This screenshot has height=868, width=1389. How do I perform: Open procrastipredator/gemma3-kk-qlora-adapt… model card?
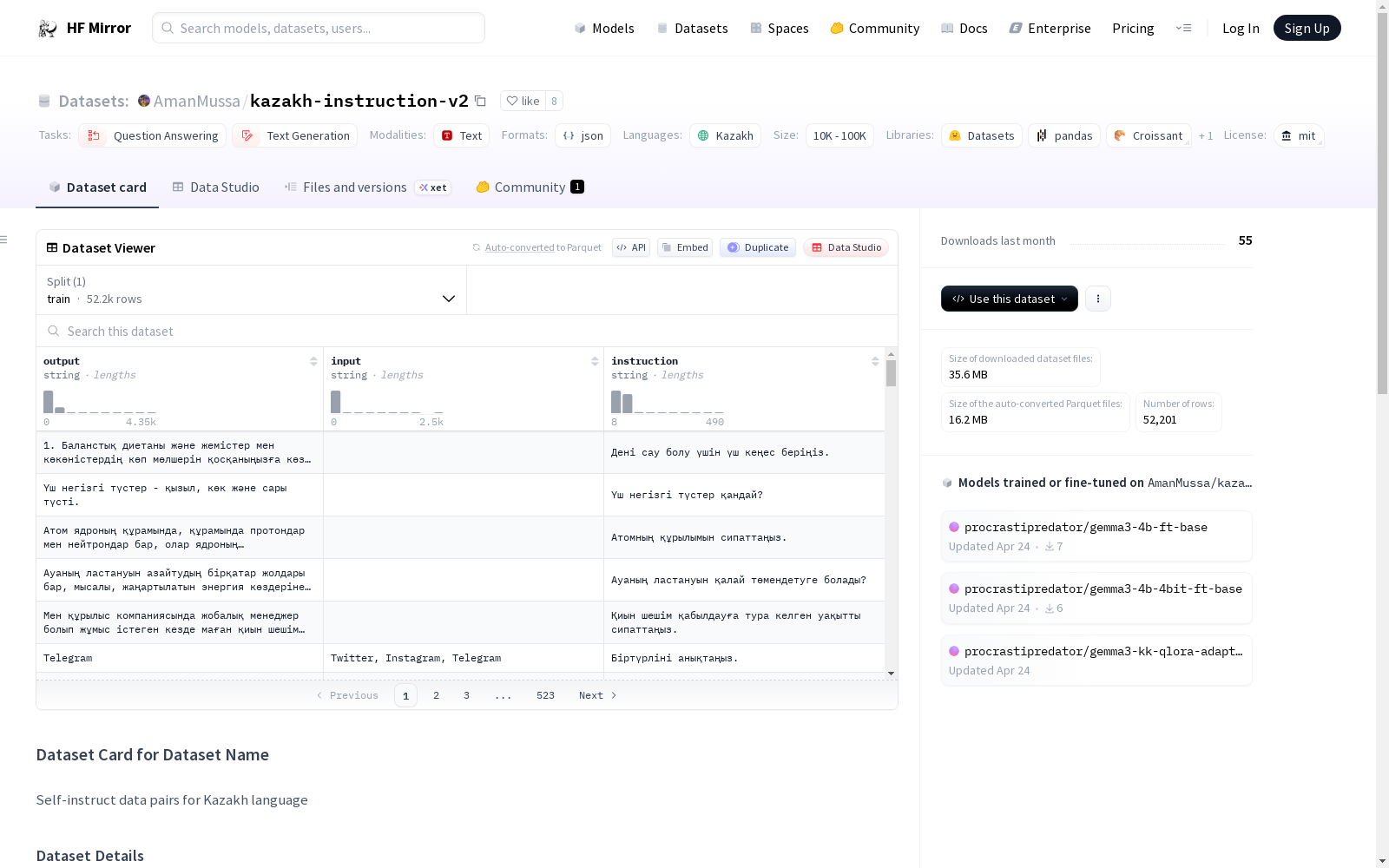[x=1096, y=661]
